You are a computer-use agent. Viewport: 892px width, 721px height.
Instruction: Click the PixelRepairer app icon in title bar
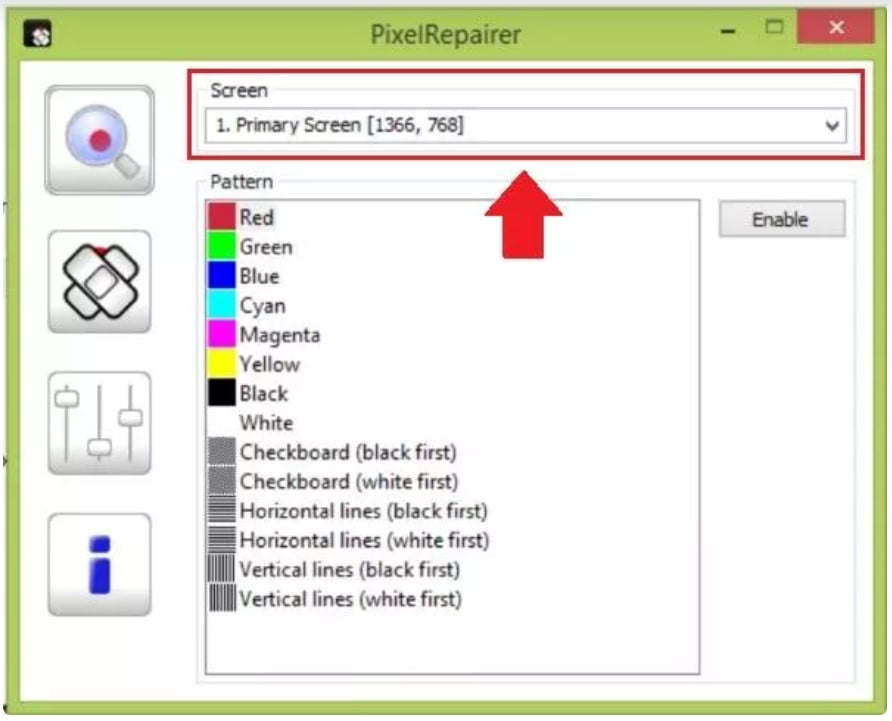[38, 34]
